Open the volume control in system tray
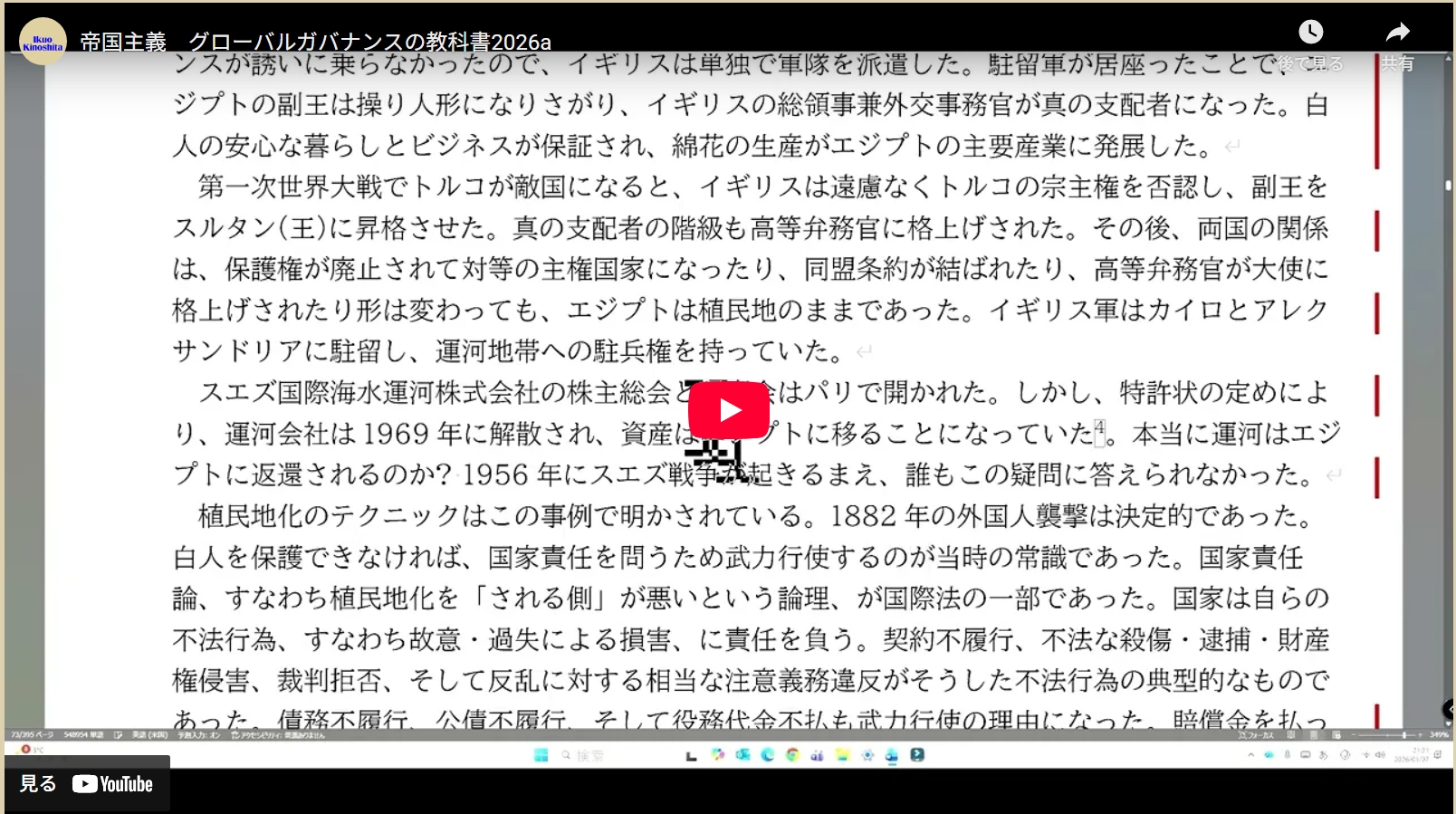The height and width of the screenshot is (814, 1456). point(1380,755)
